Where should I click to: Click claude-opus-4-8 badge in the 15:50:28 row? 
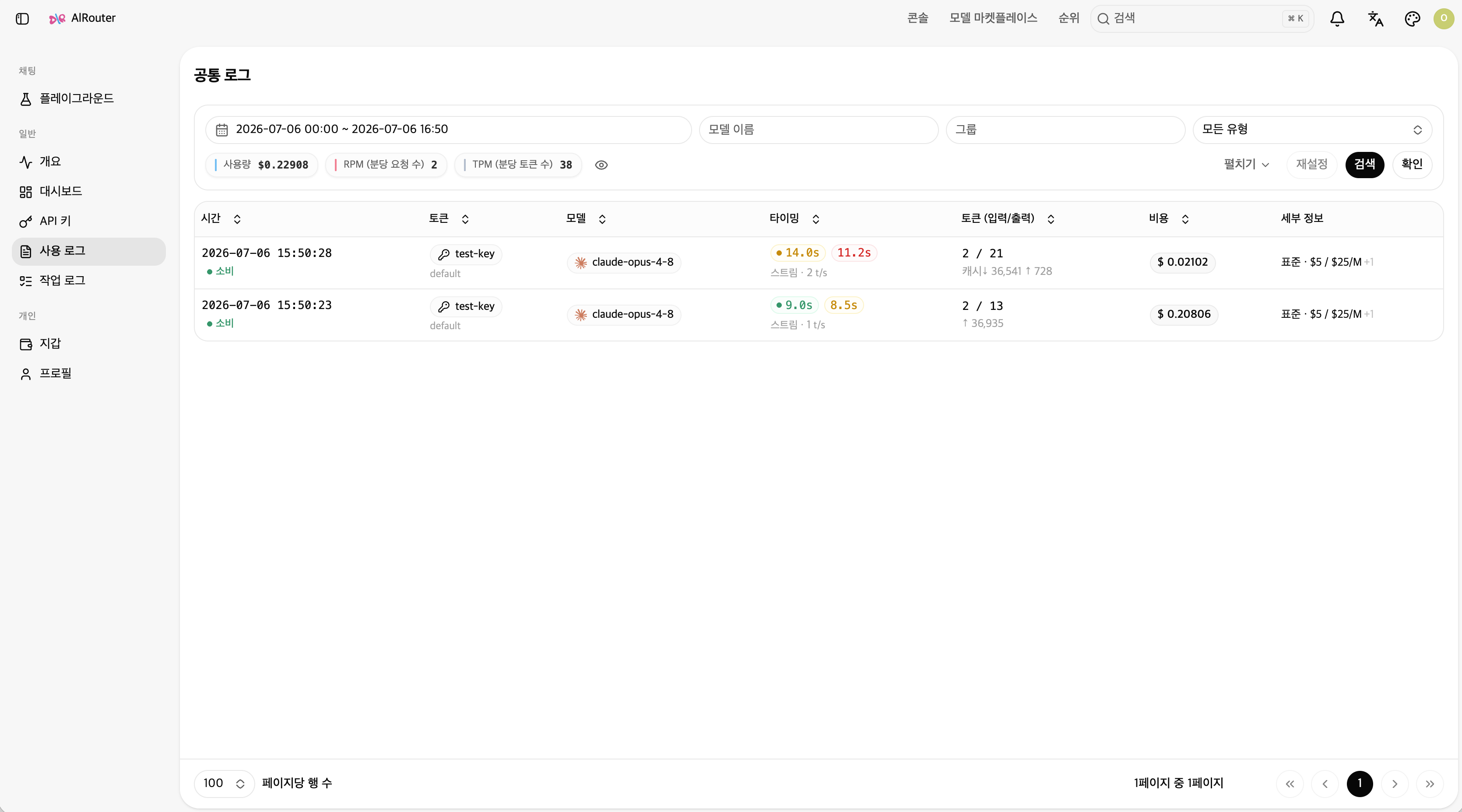pyautogui.click(x=624, y=263)
